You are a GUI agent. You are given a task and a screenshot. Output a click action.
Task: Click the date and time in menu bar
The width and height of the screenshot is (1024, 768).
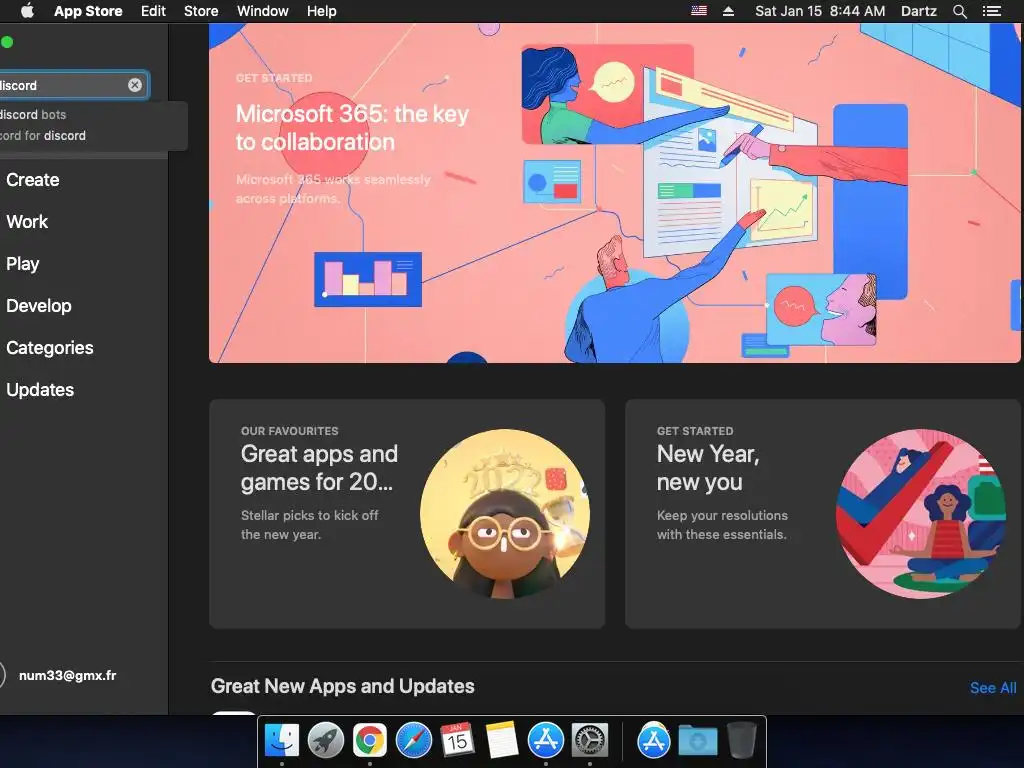pos(820,11)
